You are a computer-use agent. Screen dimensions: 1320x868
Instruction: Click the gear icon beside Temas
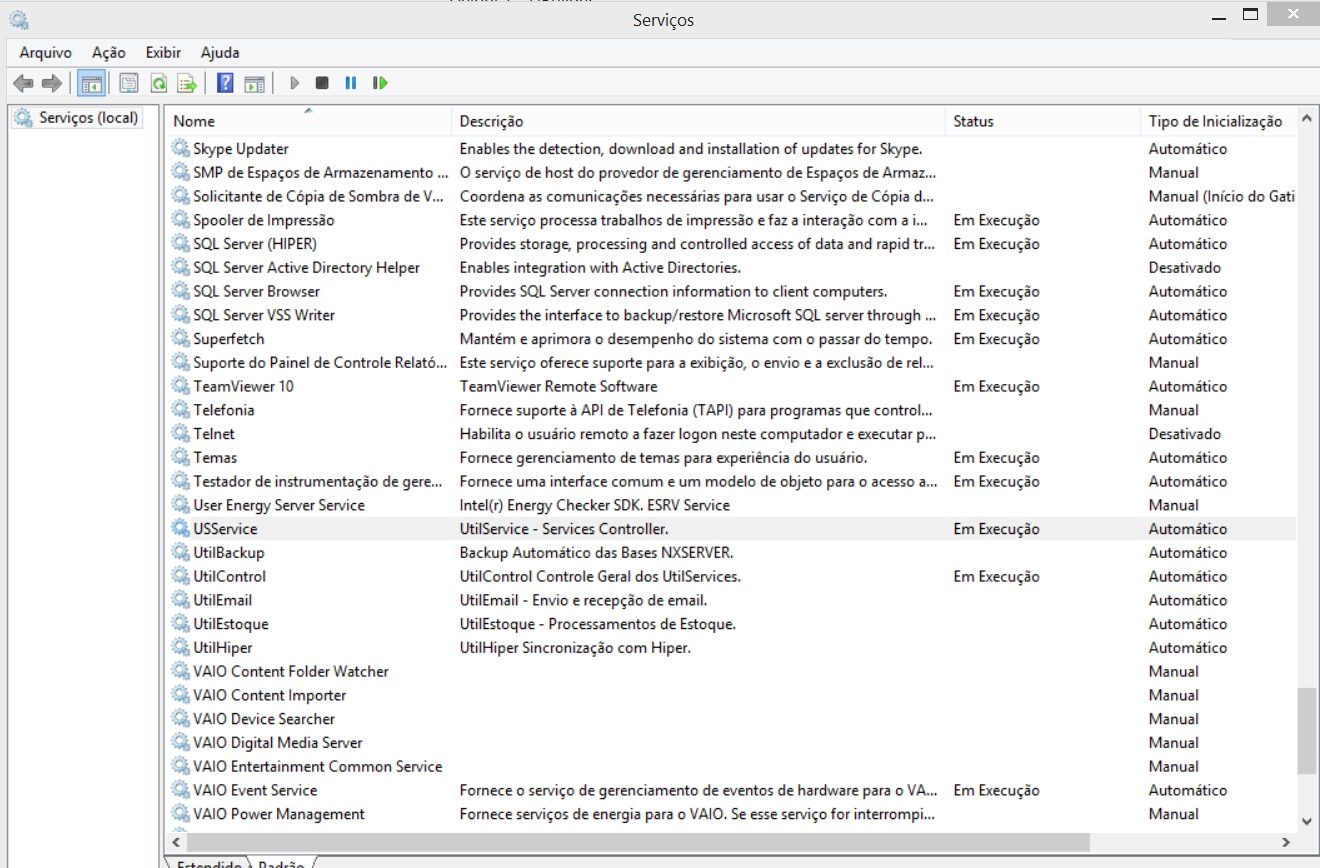pos(180,458)
